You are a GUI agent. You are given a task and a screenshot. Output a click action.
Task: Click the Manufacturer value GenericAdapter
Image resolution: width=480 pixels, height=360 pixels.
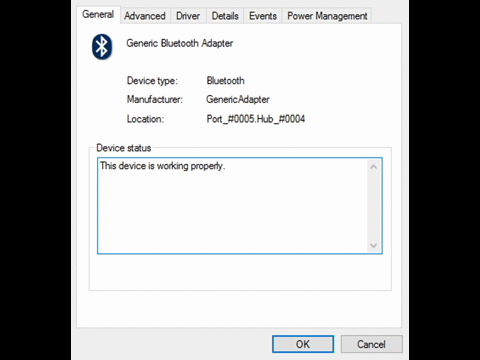tap(238, 99)
